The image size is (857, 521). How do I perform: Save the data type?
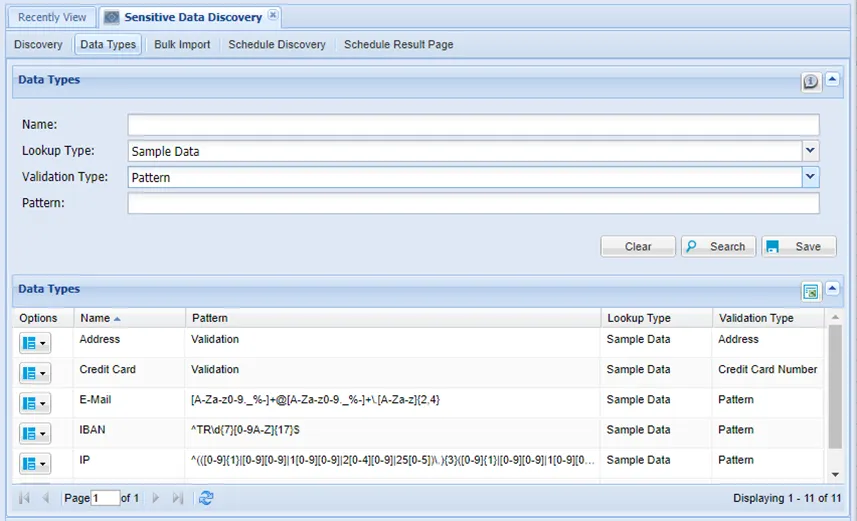(799, 247)
